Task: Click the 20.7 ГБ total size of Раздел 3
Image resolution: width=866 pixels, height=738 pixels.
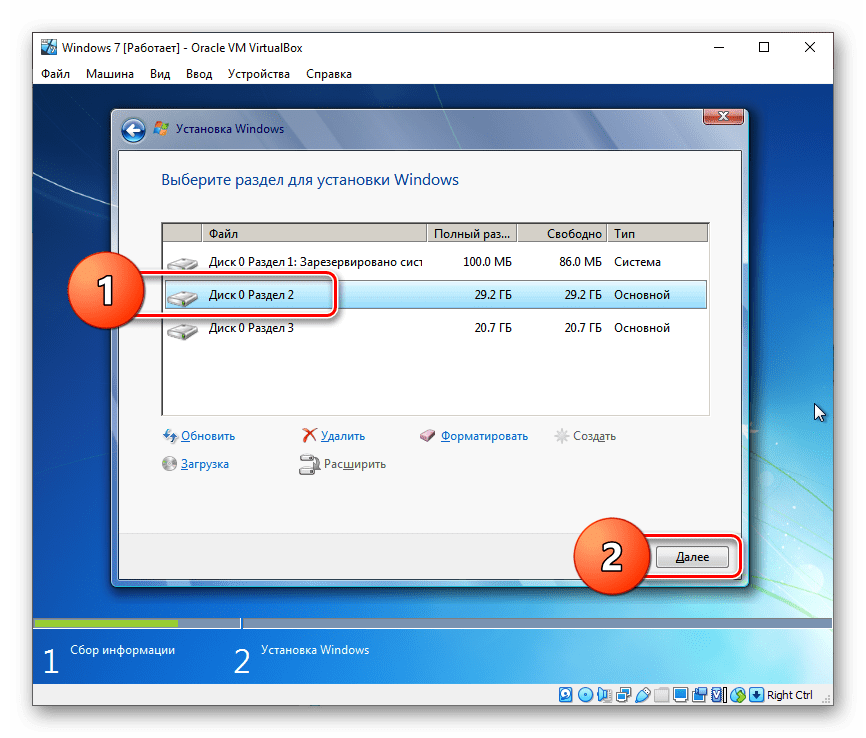Action: click(x=493, y=328)
